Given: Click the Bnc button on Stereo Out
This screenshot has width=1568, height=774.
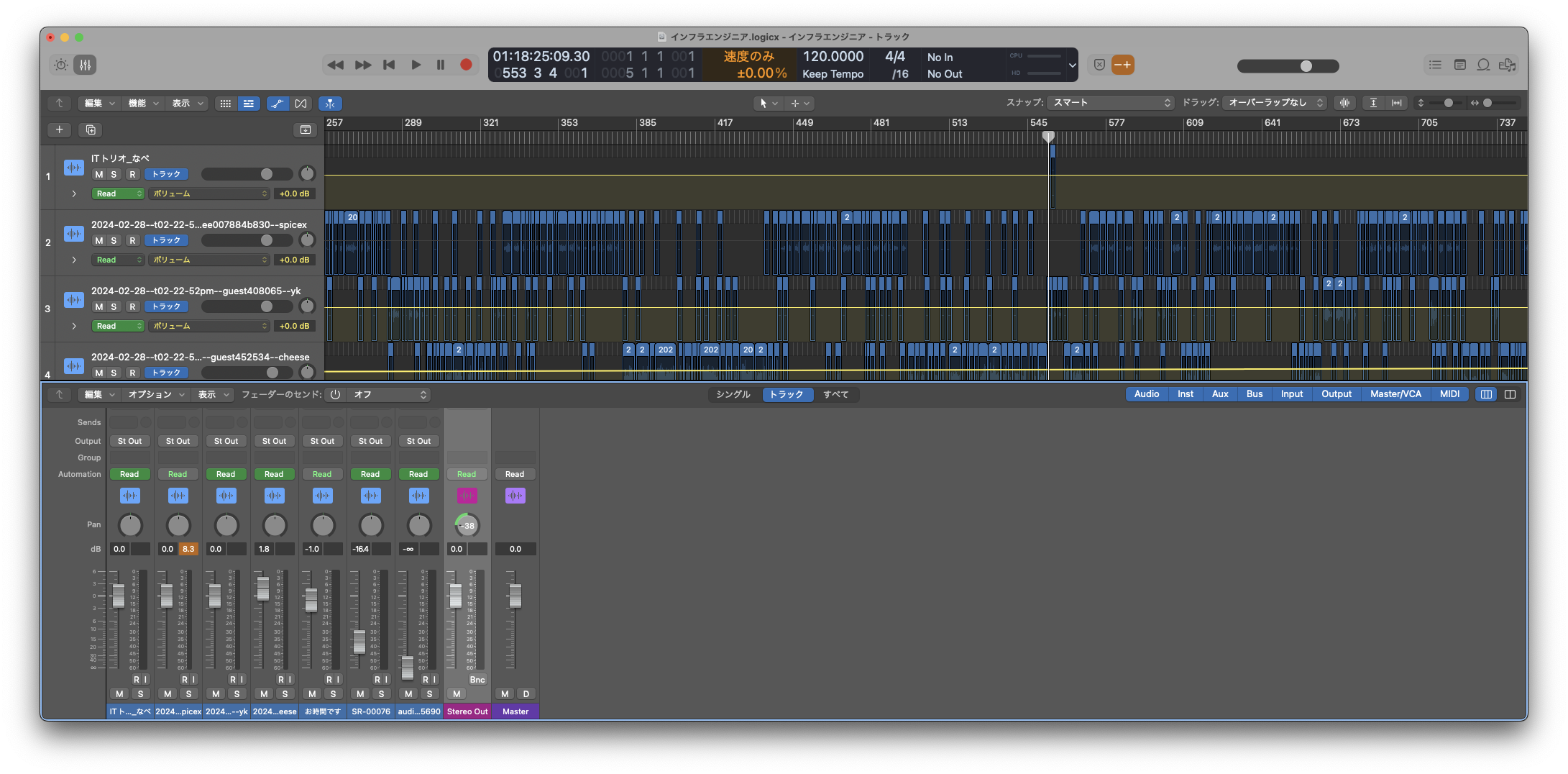Looking at the screenshot, I should click(x=477, y=680).
